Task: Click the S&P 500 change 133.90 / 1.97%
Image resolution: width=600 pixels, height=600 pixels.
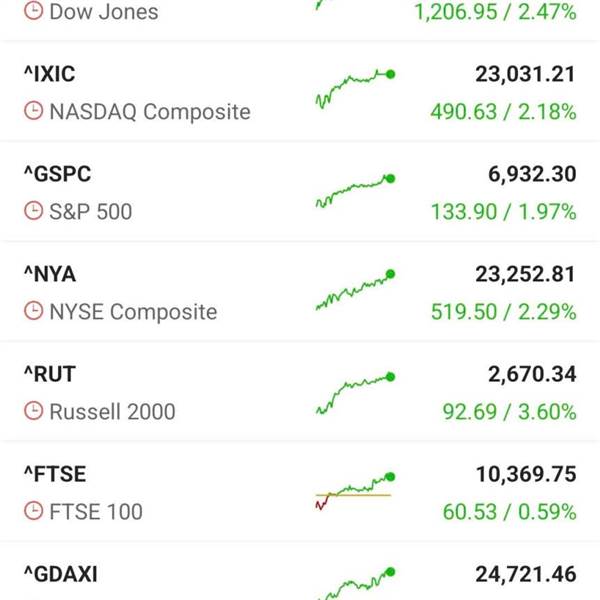Action: (x=503, y=212)
